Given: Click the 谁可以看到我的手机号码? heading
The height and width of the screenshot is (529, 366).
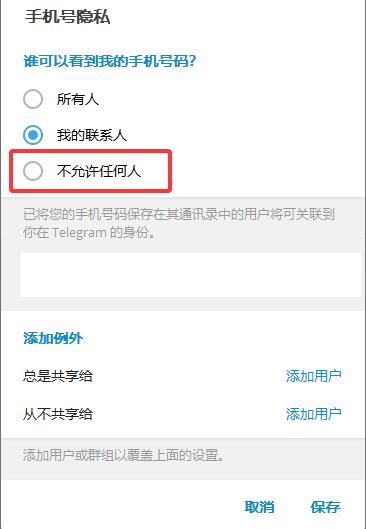Looking at the screenshot, I should coord(110,61).
